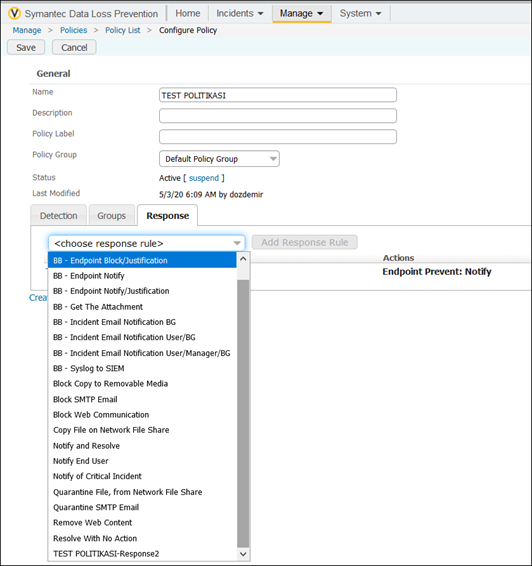Screen dimensions: 532x566
Task: Select Notify End User option
Action: coord(142,461)
